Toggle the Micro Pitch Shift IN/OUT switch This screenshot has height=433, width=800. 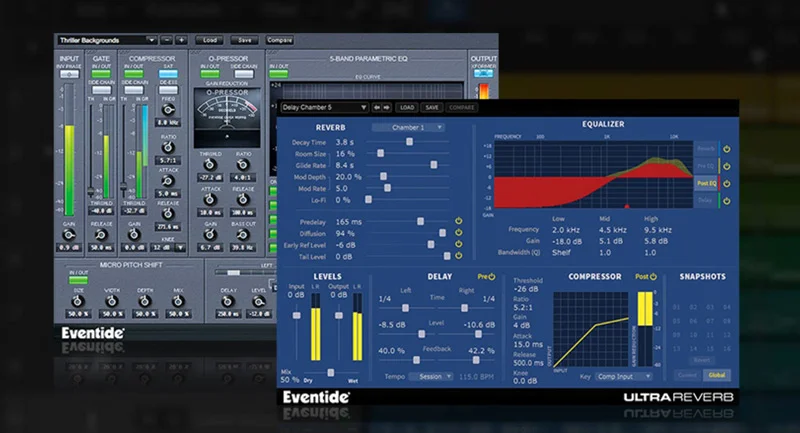(x=78, y=280)
